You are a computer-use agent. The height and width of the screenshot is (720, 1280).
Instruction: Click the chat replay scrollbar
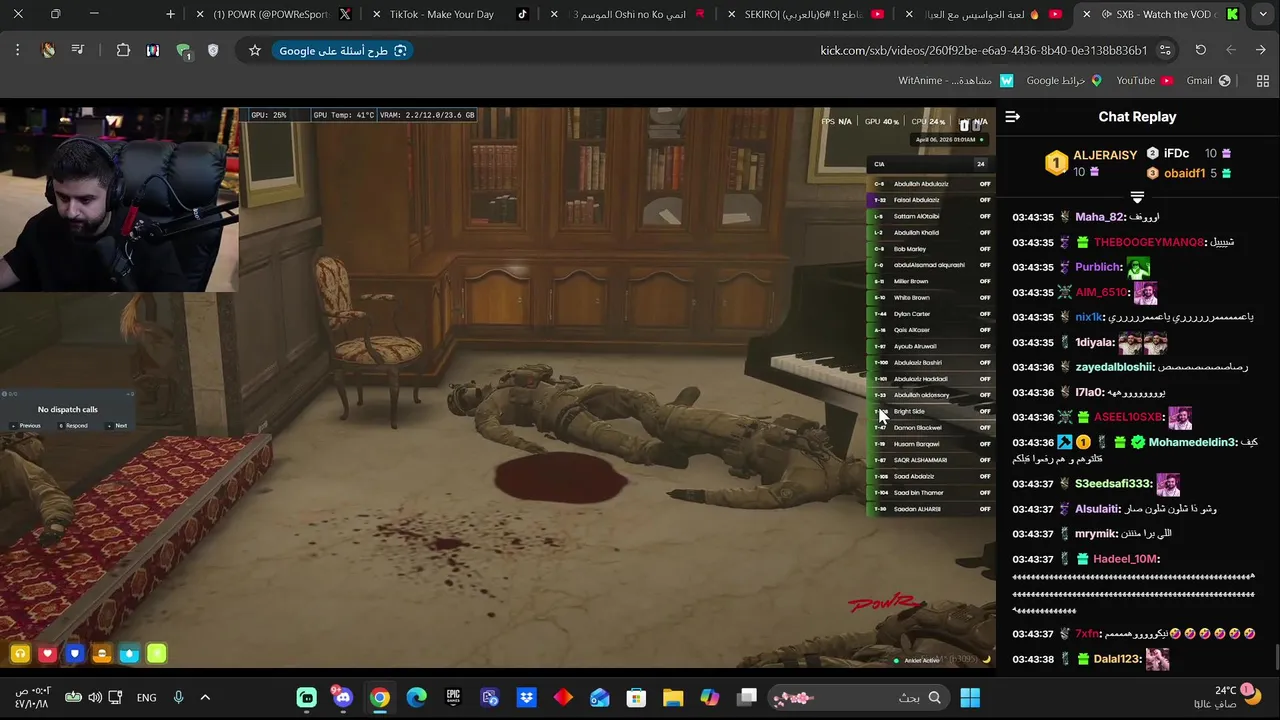(x=1275, y=658)
